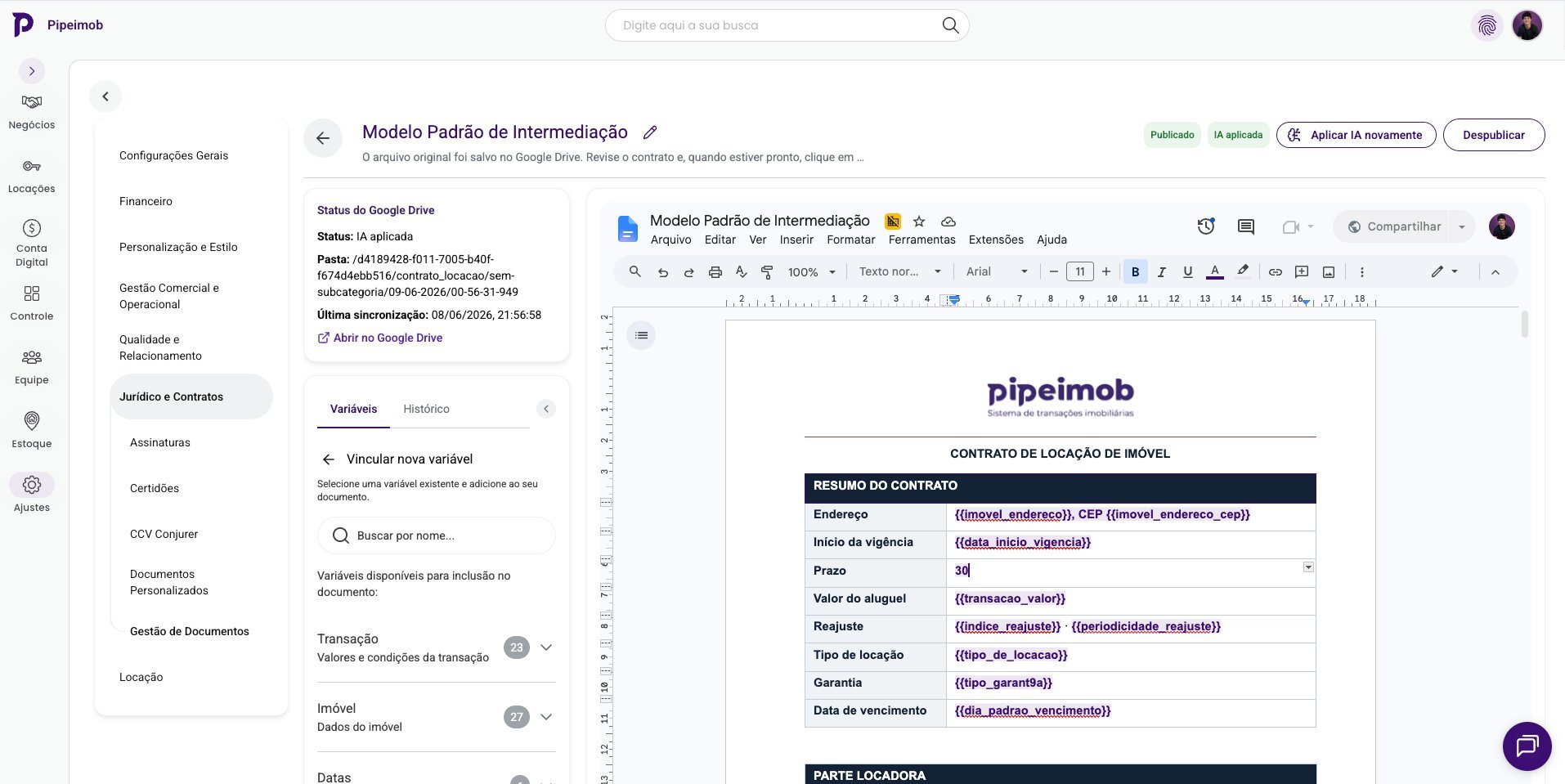The height and width of the screenshot is (784, 1565).
Task: Open the Arial font dropdown
Action: (x=997, y=272)
